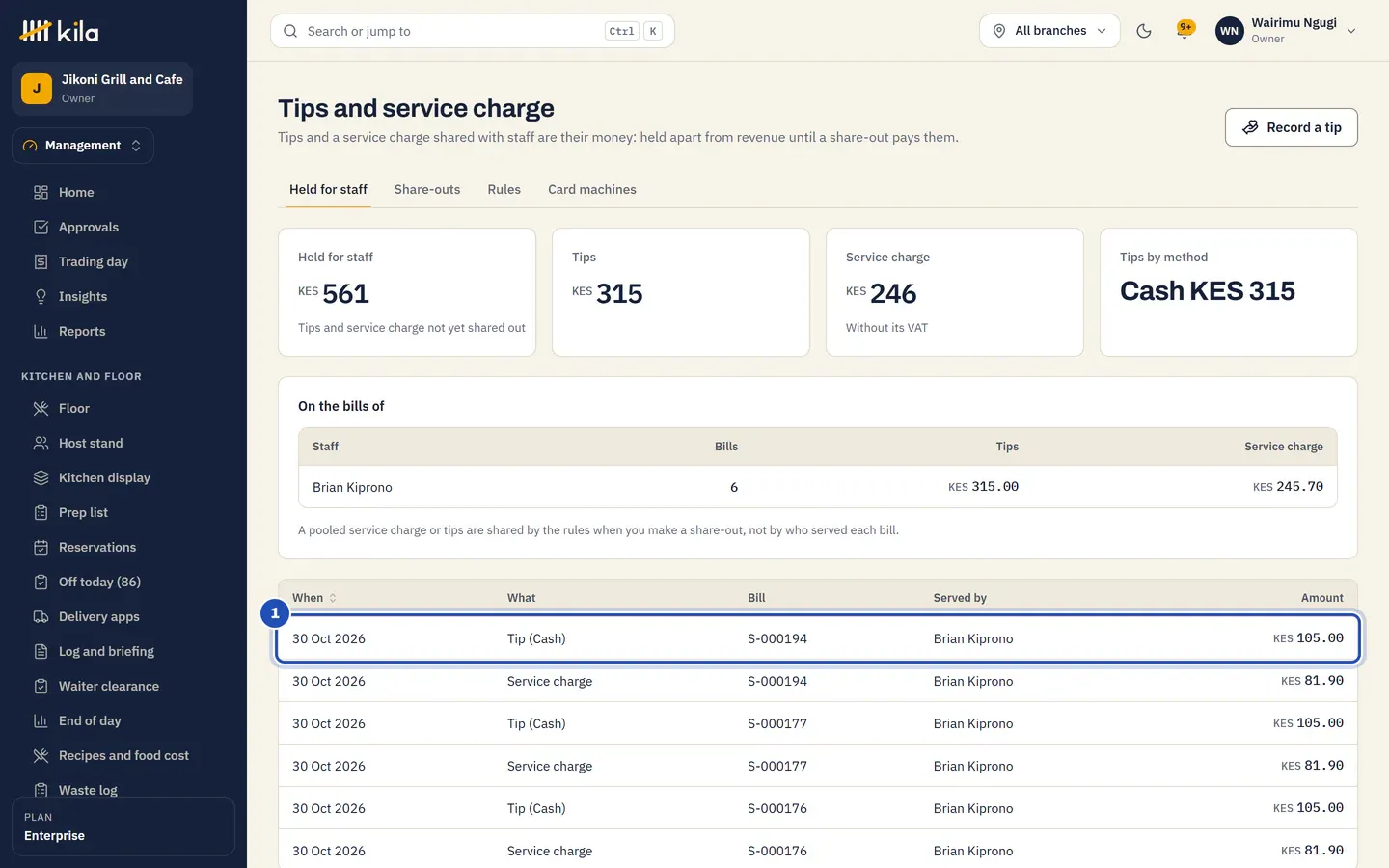
Task: Open Host stand page
Action: [x=91, y=443]
